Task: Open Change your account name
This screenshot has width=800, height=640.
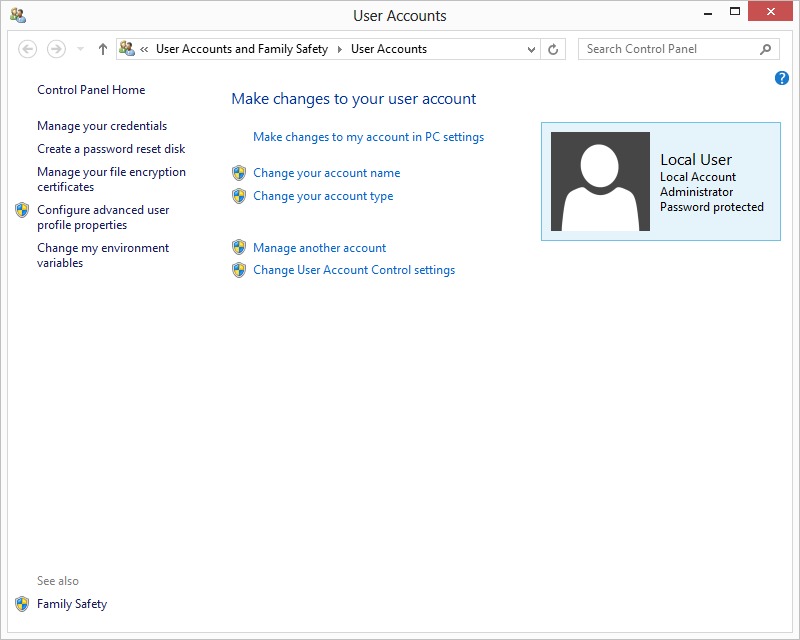Action: click(326, 173)
